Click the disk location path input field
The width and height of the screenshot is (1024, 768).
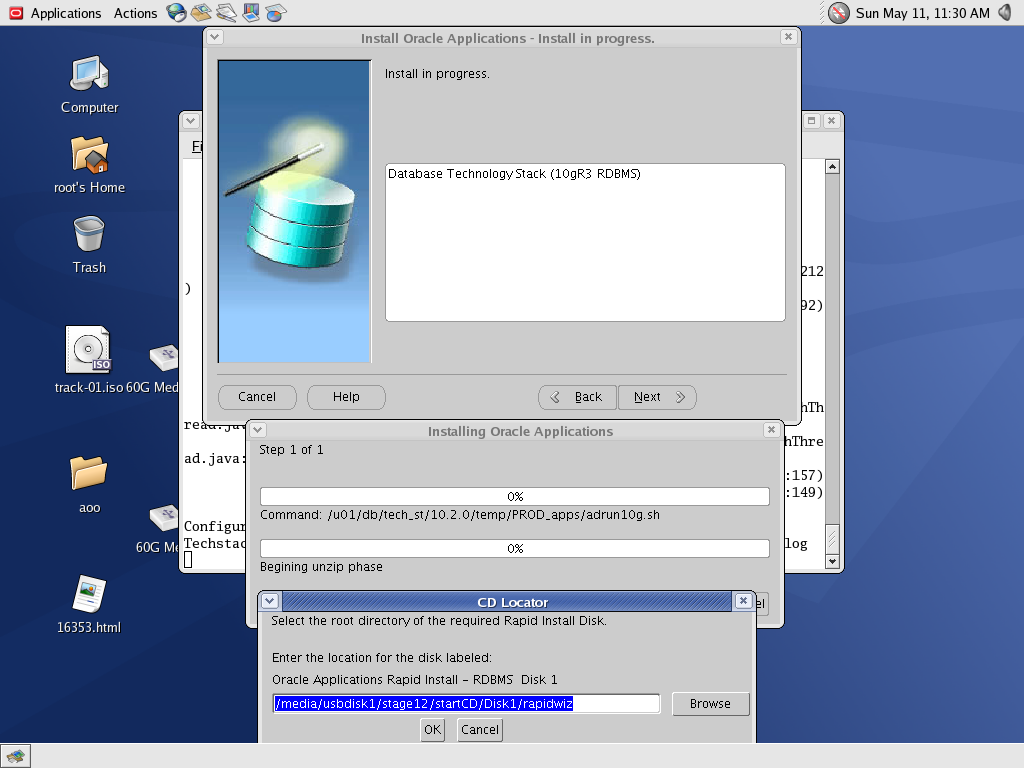[x=466, y=704]
